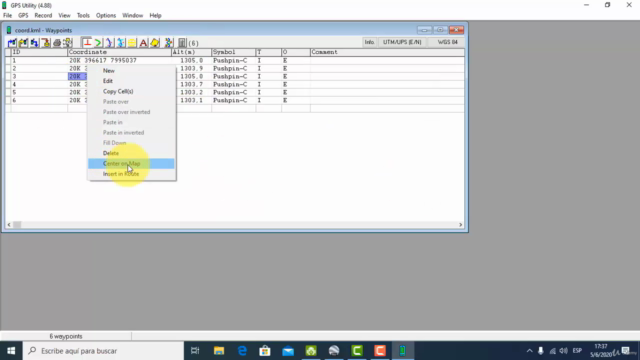Select the red waypoints view icon
Viewport: 640px width, 360px height.
(87, 42)
